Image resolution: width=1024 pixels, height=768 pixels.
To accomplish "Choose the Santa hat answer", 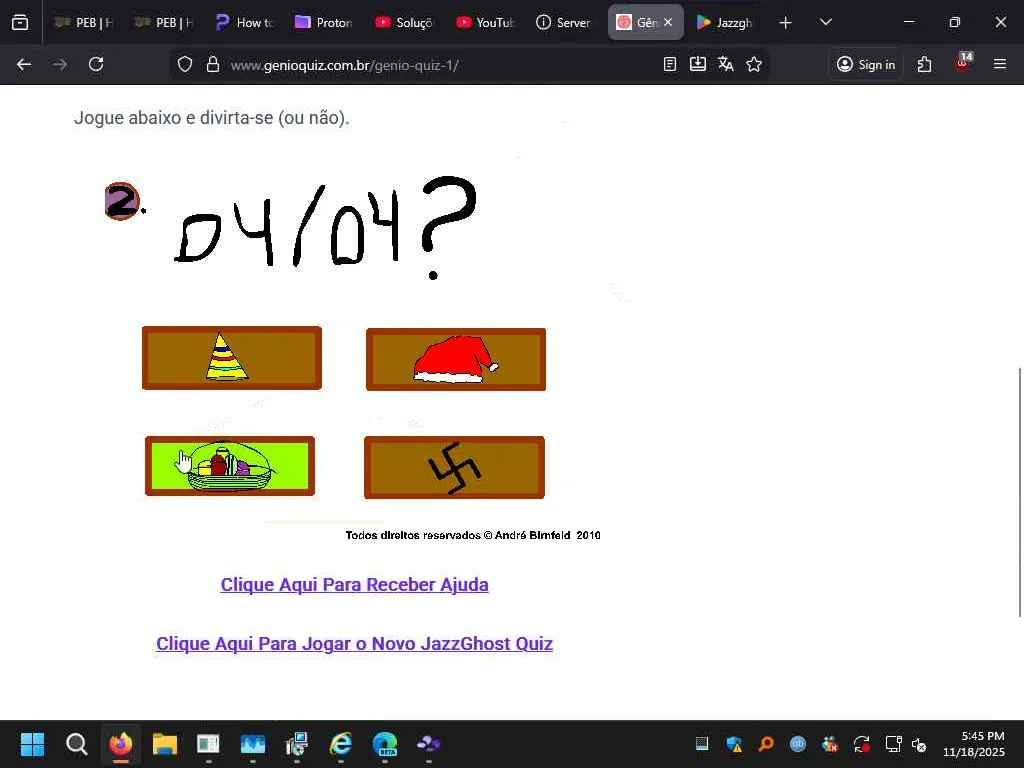I will (x=456, y=359).
